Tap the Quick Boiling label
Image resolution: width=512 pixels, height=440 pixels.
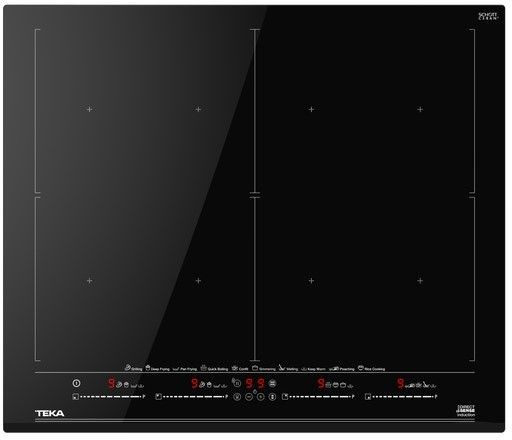click(218, 369)
